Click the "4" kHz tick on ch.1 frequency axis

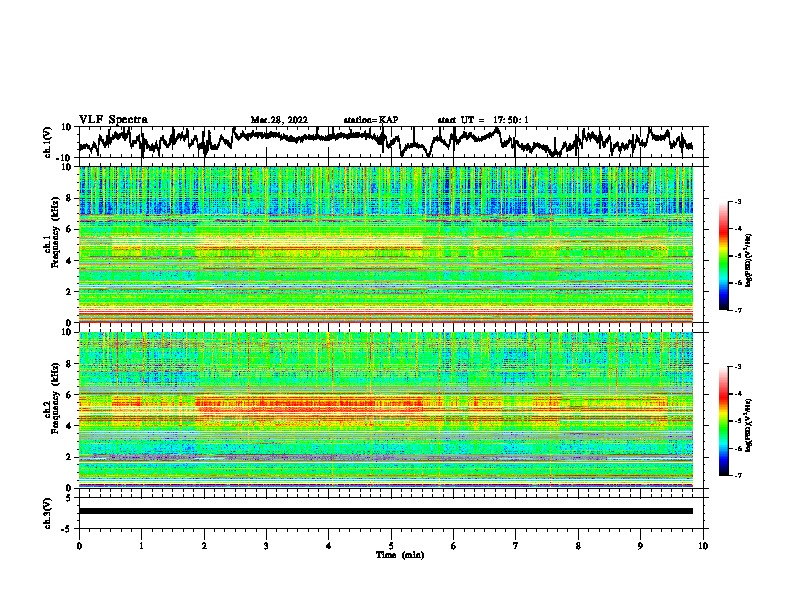click(69, 261)
